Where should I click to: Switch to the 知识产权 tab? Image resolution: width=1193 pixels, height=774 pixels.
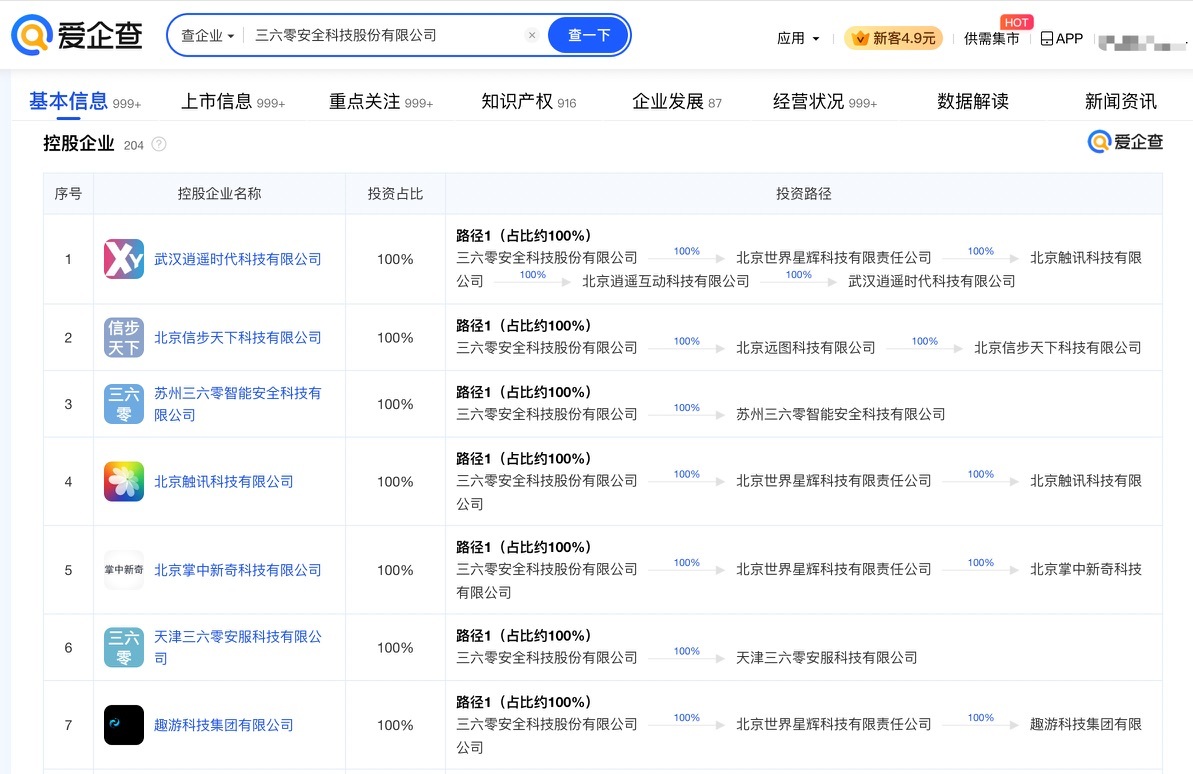528,102
